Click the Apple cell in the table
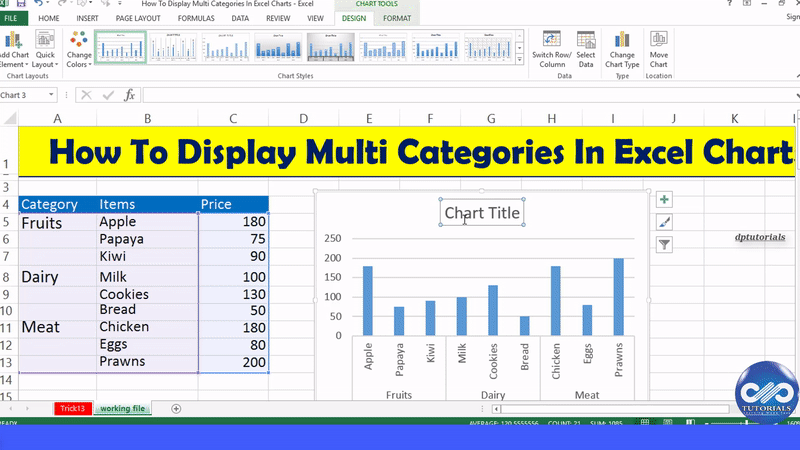 [147, 222]
